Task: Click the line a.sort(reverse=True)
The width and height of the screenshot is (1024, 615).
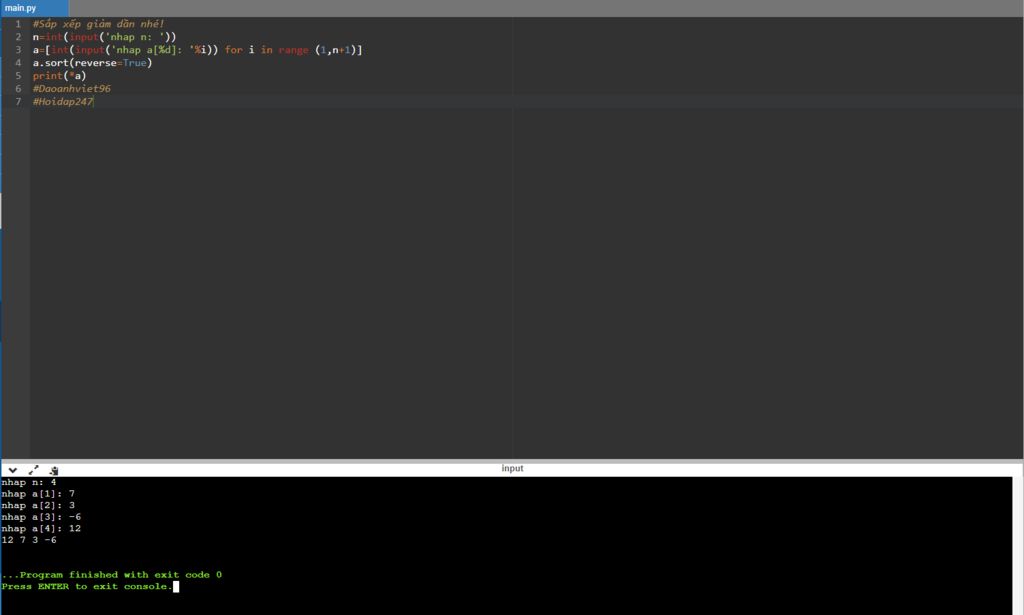Action: 92,63
